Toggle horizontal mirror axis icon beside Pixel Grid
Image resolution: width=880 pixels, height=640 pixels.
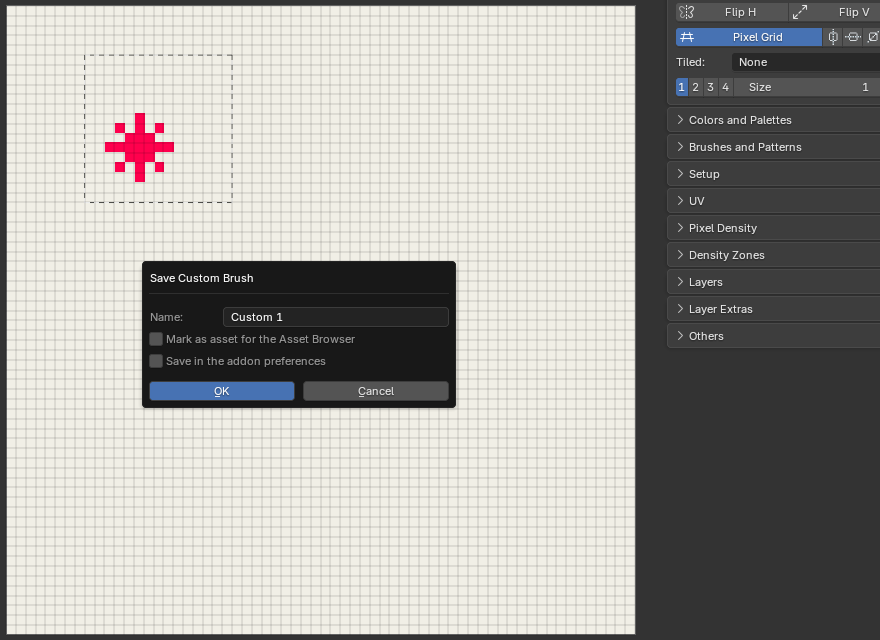pos(852,37)
